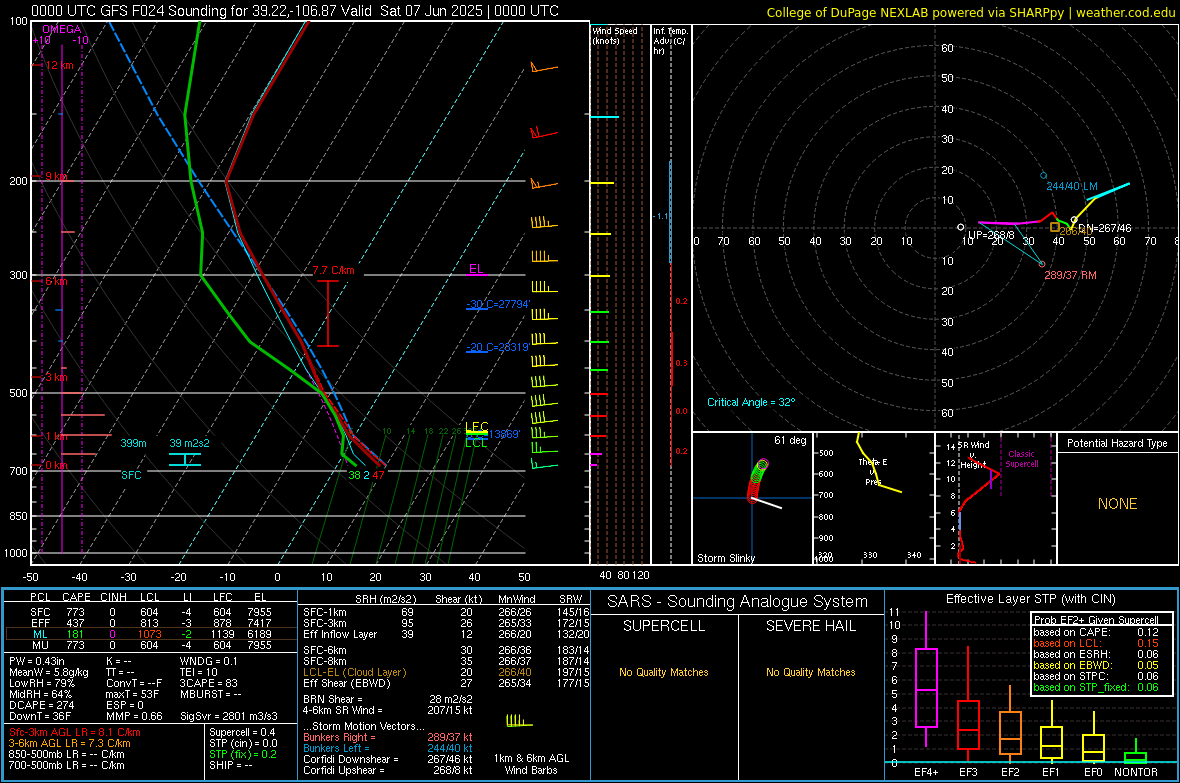1180x783 pixels.
Task: Click the MeanW = 5.8g/kg value
Action: [49, 672]
